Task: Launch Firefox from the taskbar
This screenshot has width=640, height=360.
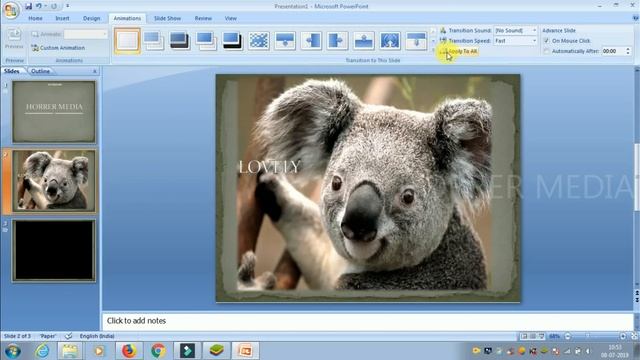Action: click(x=129, y=351)
